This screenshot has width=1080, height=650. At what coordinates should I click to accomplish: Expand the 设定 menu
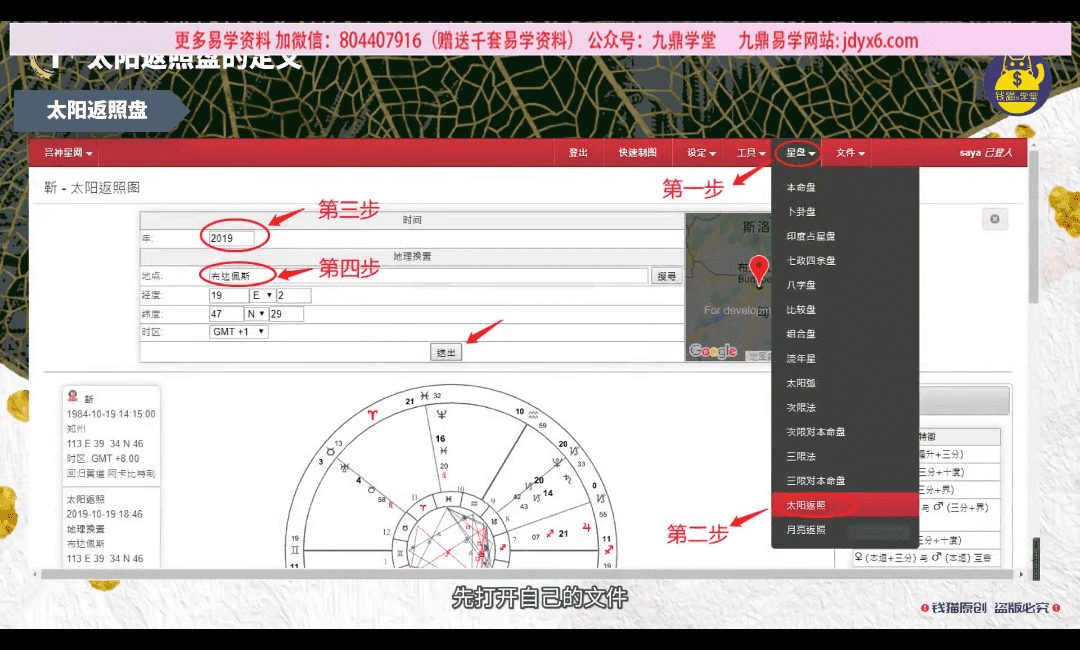click(x=701, y=153)
